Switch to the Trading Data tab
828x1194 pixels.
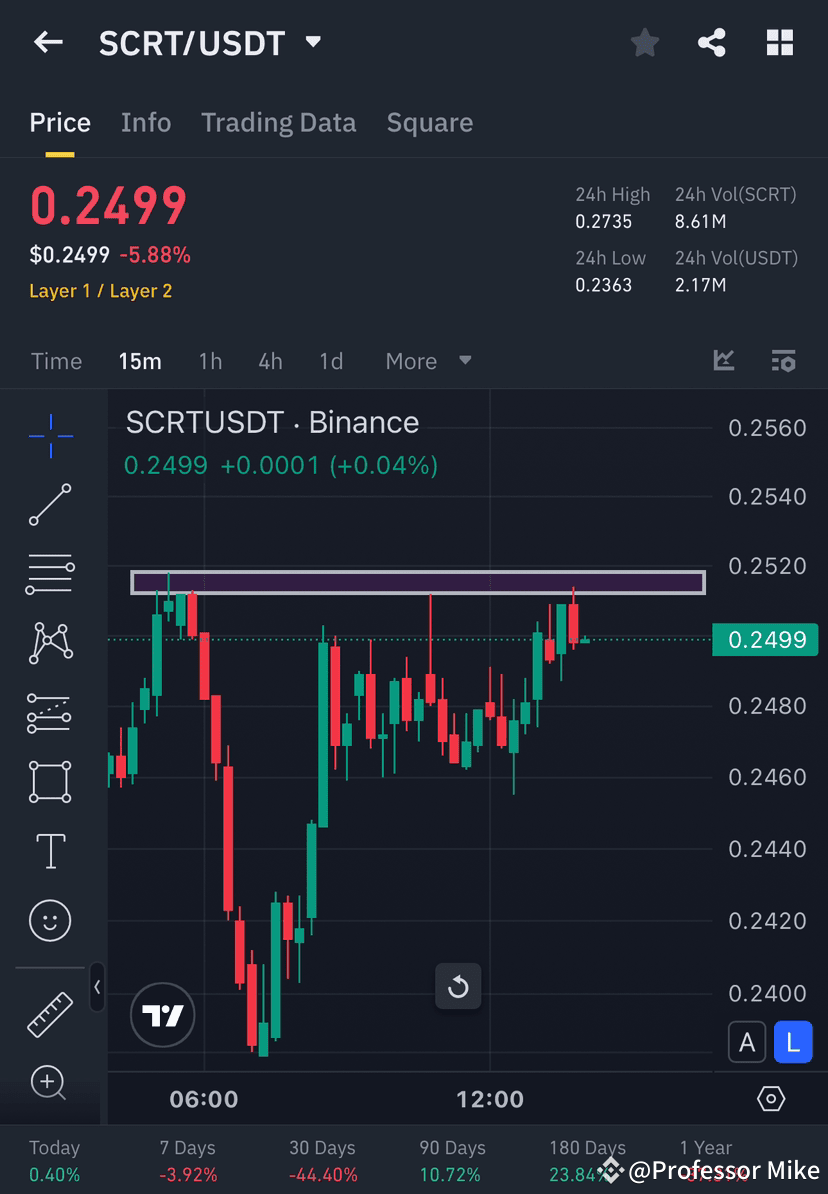pos(279,122)
